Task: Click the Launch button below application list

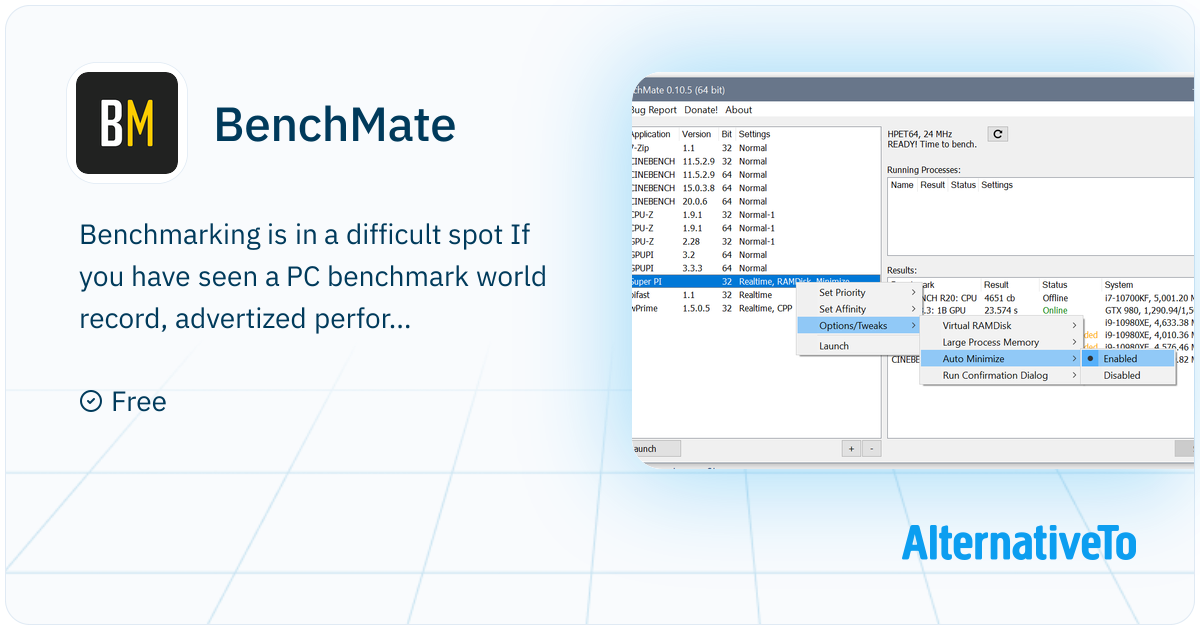Action: (x=656, y=449)
